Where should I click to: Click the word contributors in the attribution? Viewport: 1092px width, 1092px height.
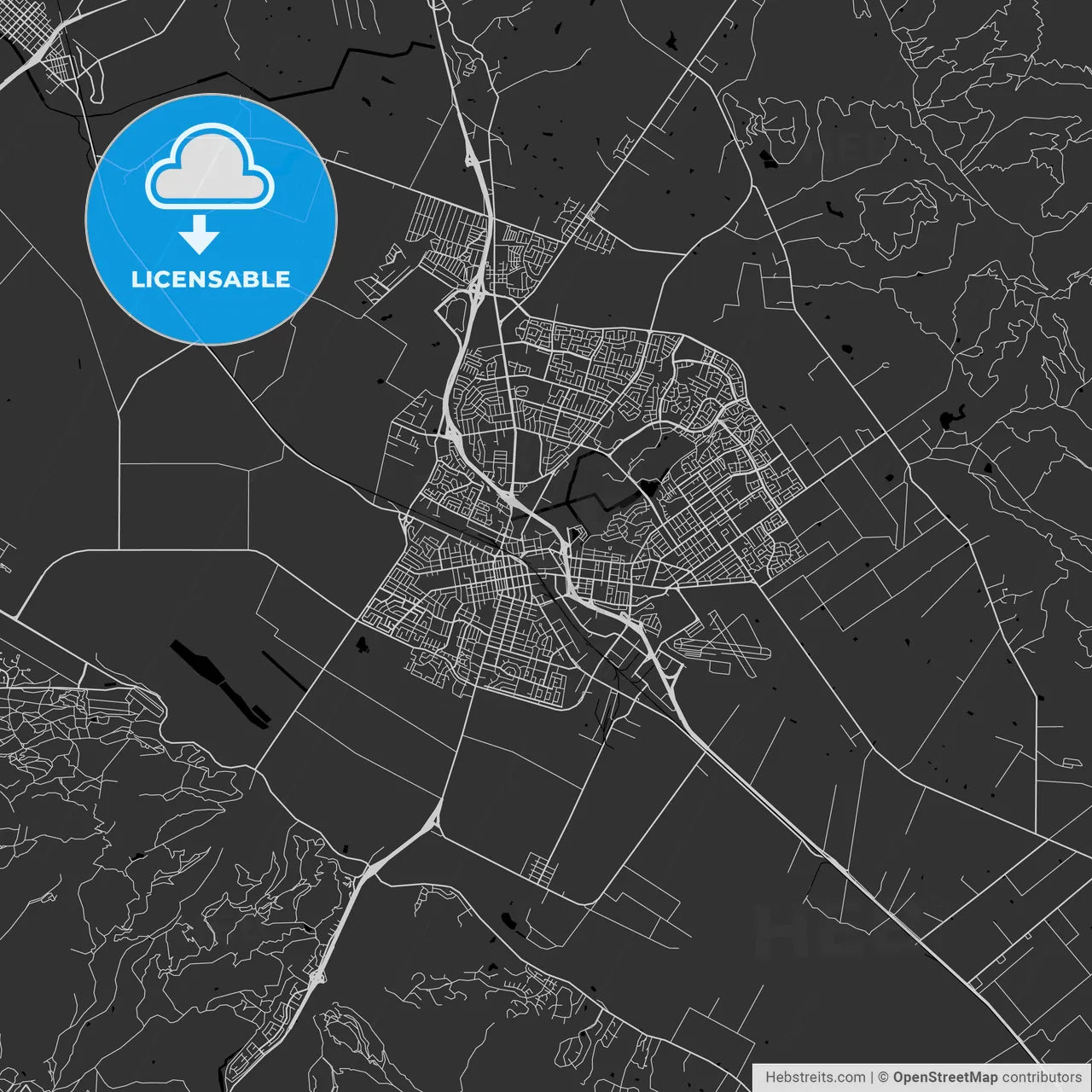pyautogui.click(x=1042, y=1077)
